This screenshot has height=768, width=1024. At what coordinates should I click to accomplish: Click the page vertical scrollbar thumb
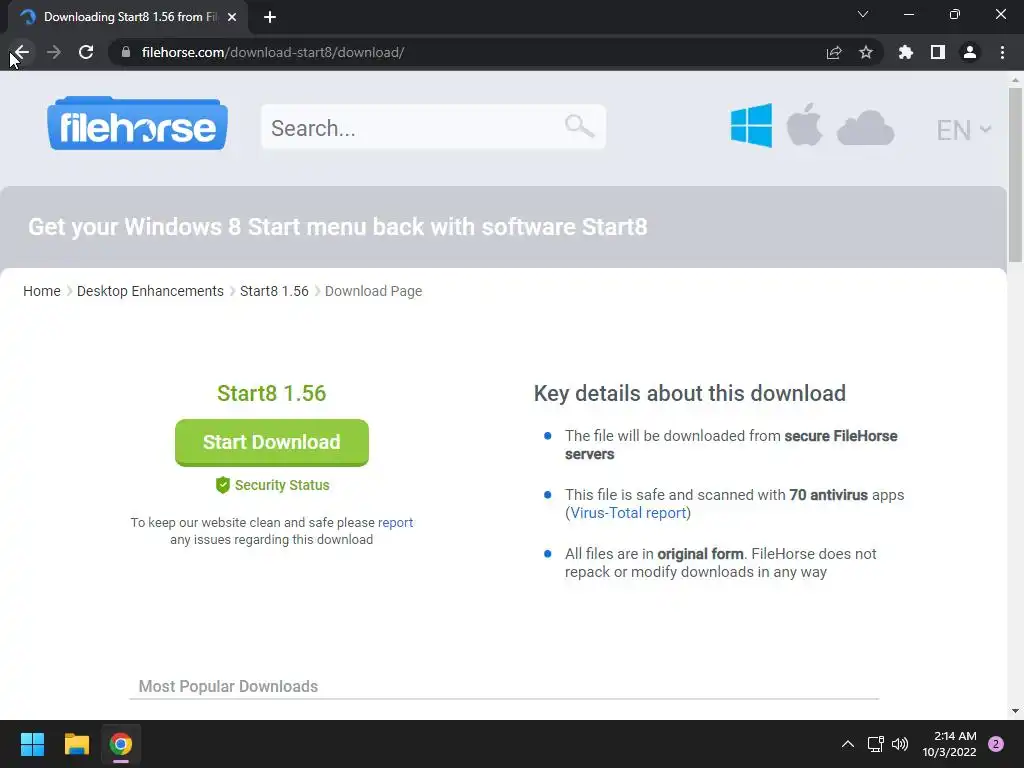1015,175
